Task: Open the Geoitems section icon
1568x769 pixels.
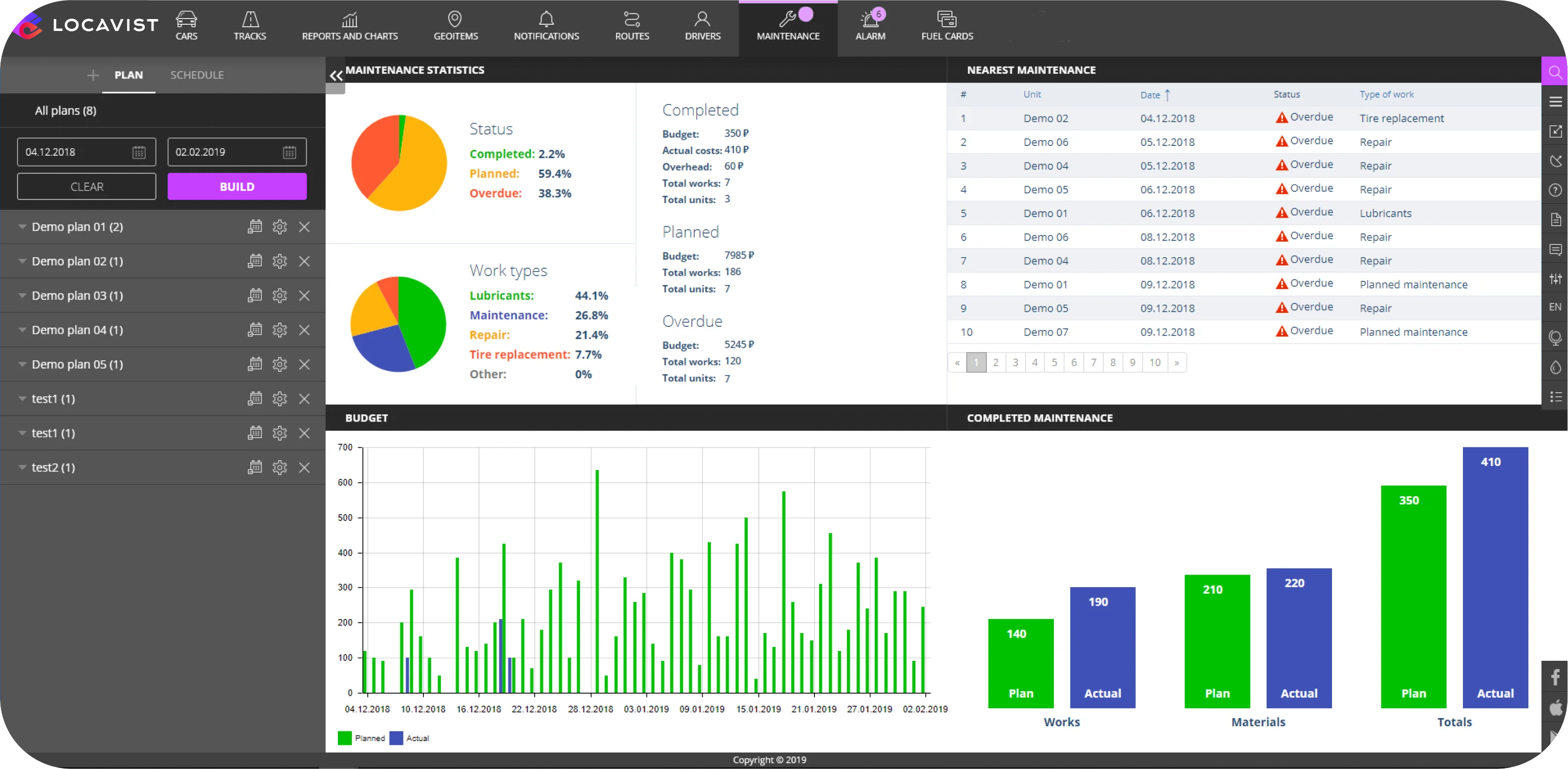Action: [455, 20]
